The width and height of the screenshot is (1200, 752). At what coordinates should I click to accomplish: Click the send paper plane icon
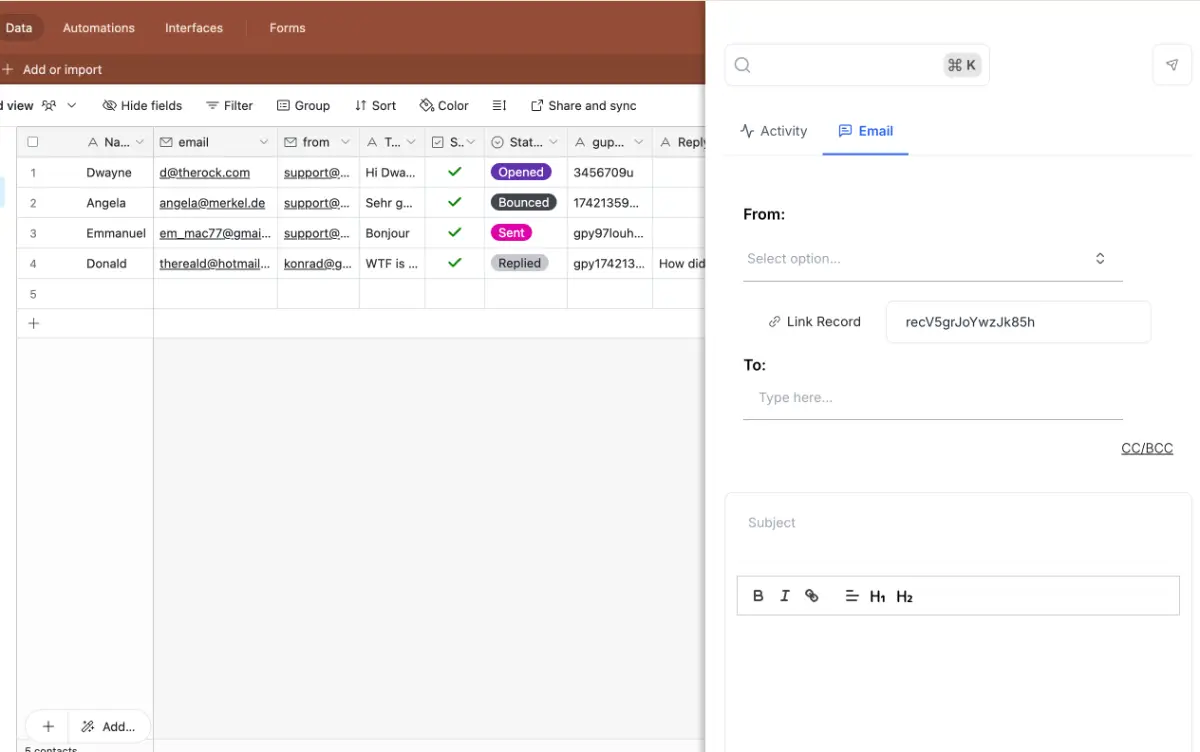1172,64
